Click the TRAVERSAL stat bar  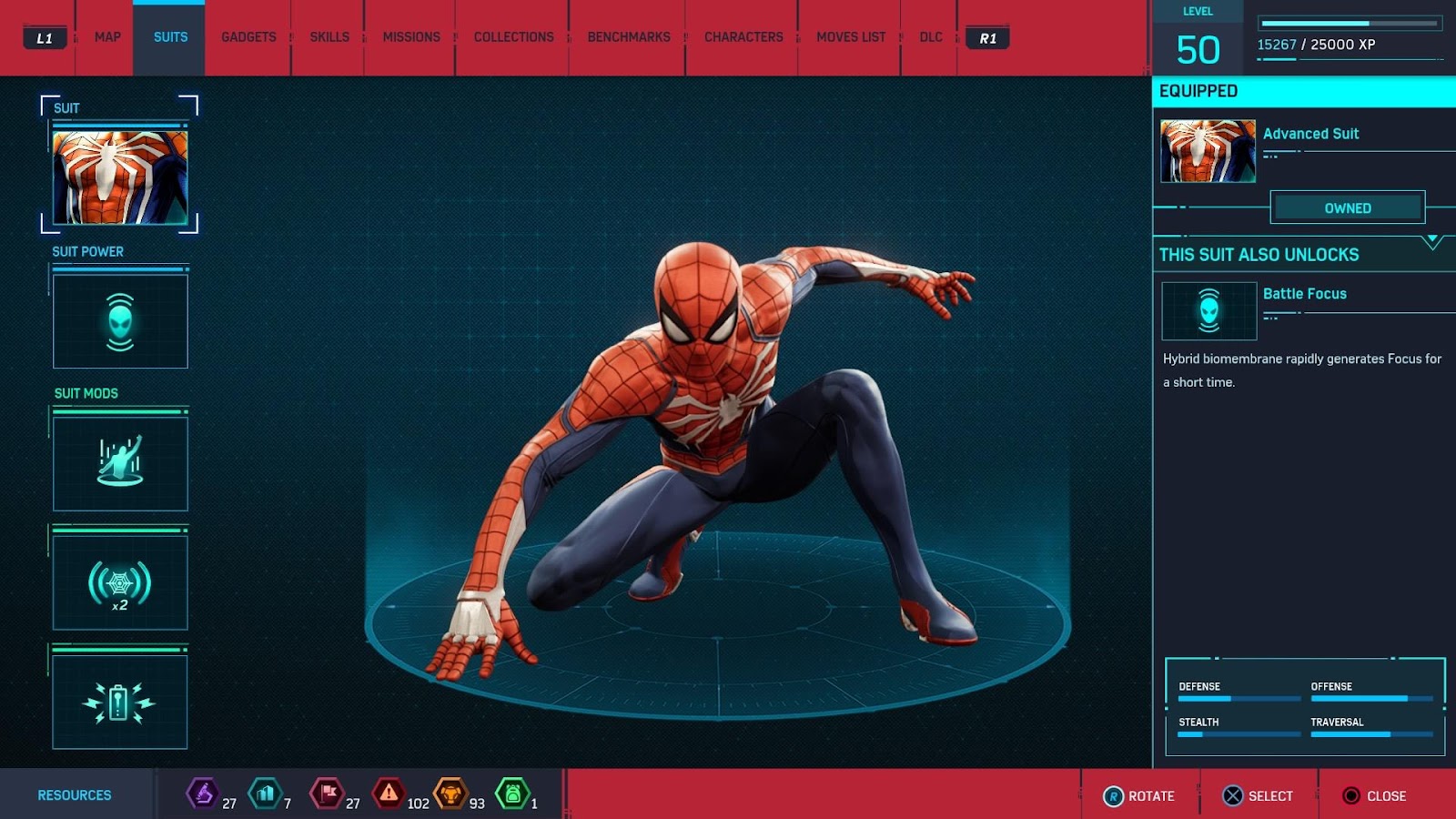pos(1371,734)
